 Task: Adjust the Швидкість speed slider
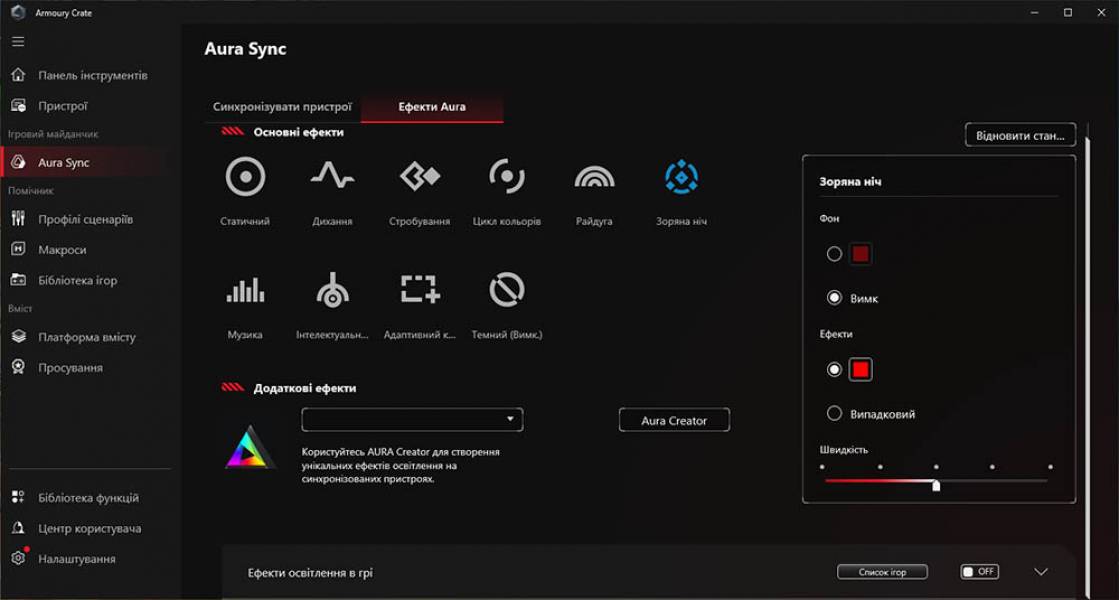pos(936,485)
